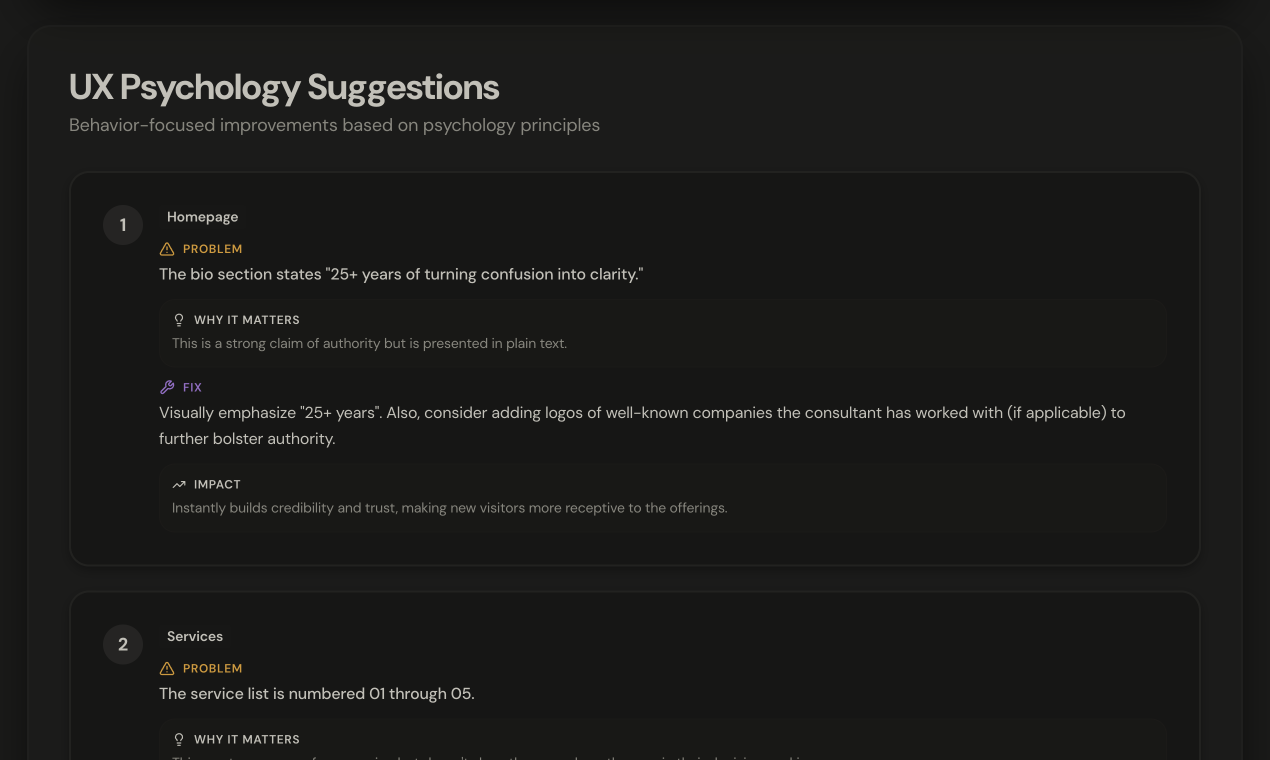Expand the WHY IT MATTERS panel in Homepage card
Screen dimensions: 1270x760
tap(662, 332)
